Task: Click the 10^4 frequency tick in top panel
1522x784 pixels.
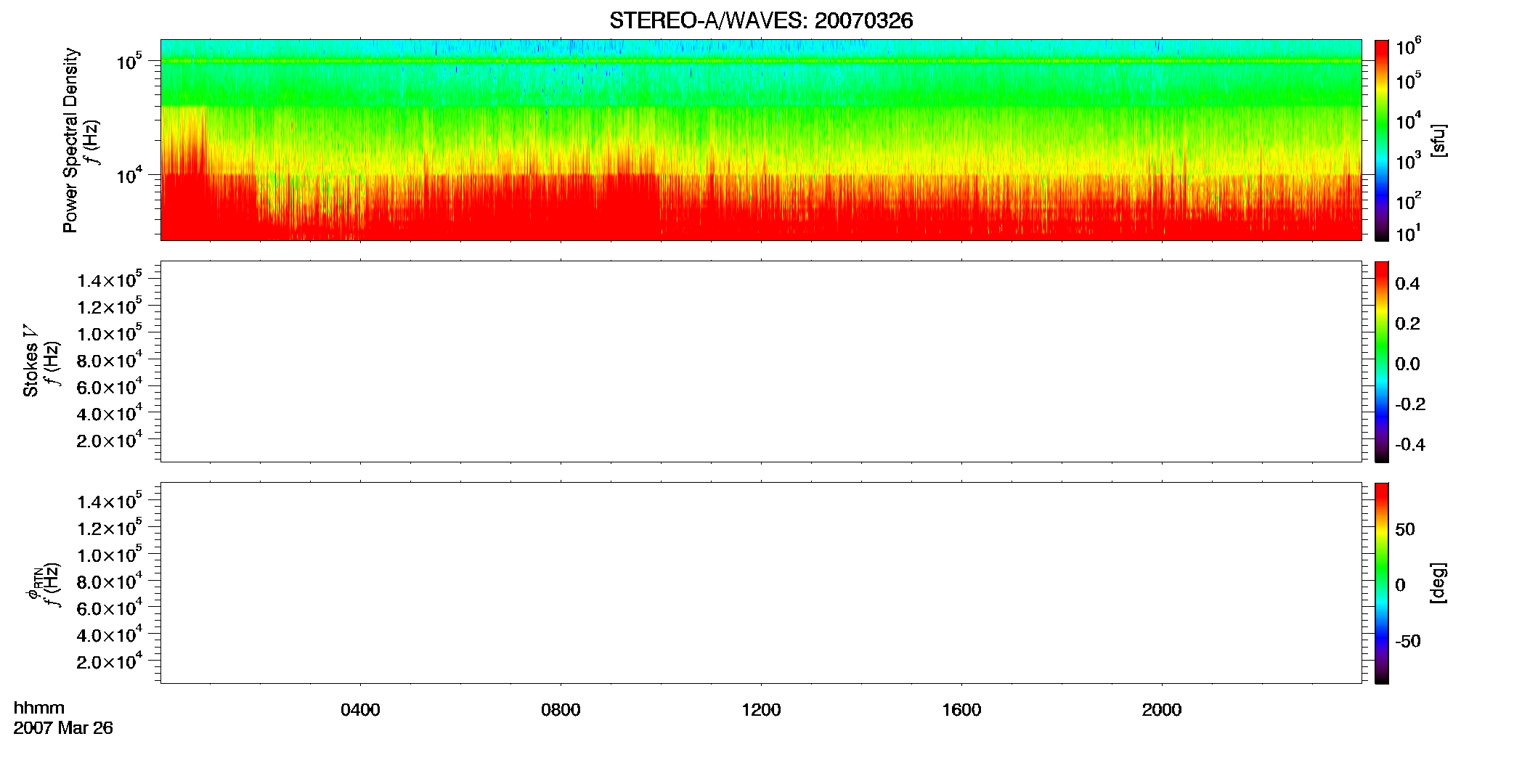Action: pos(129,174)
